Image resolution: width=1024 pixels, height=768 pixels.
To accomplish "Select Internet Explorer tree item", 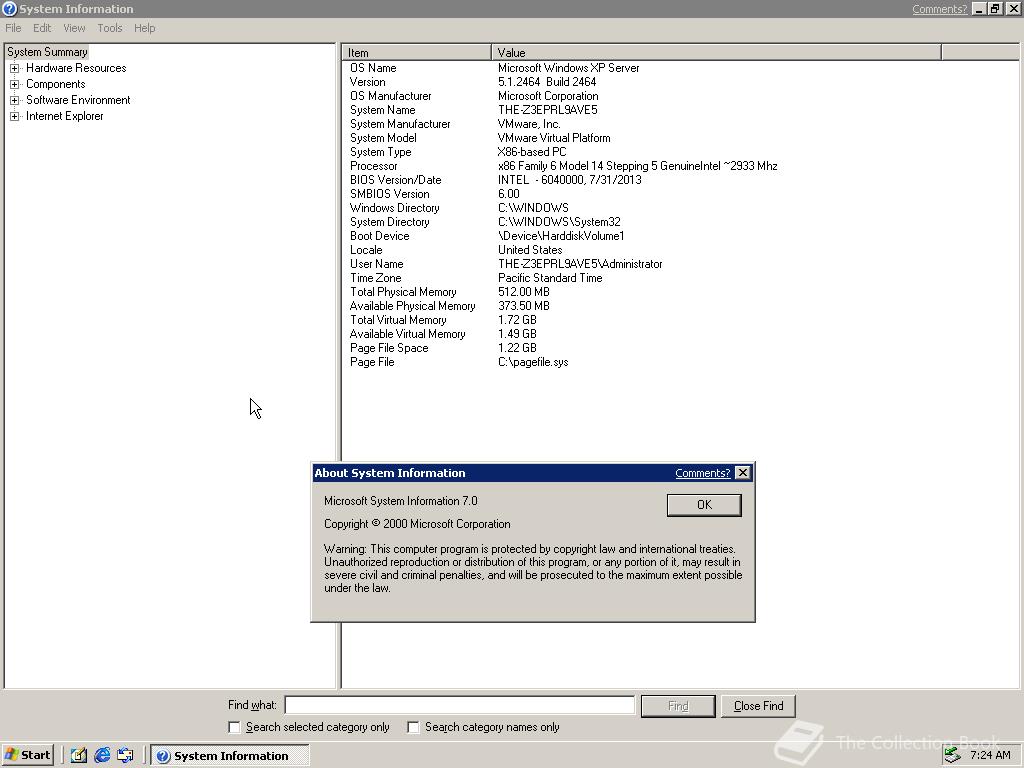I will tap(65, 116).
